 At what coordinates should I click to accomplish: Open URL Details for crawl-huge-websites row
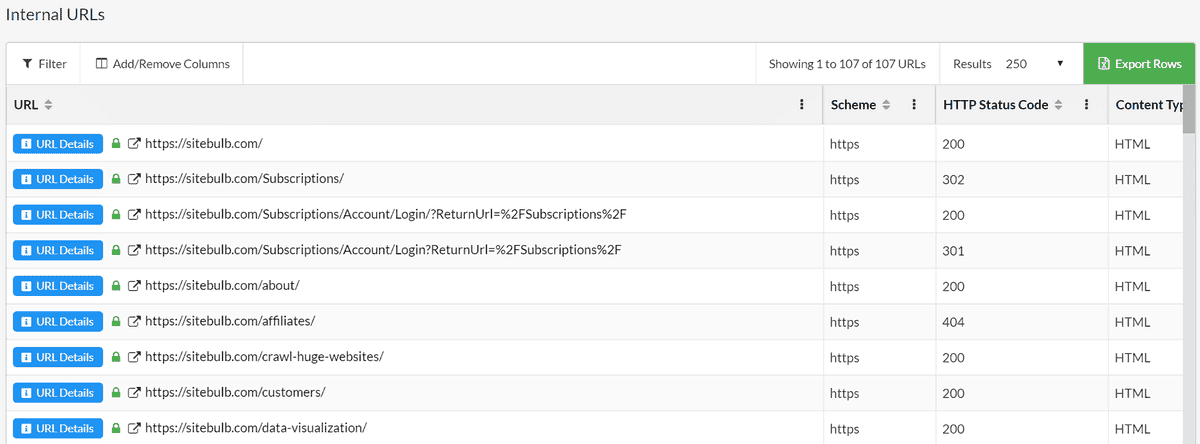58,357
